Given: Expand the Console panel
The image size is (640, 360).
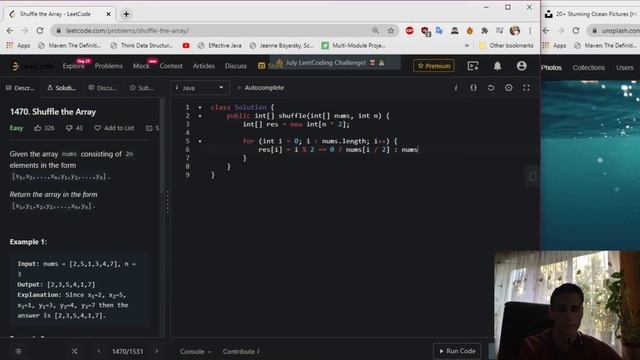Looking at the screenshot, I should (196, 351).
